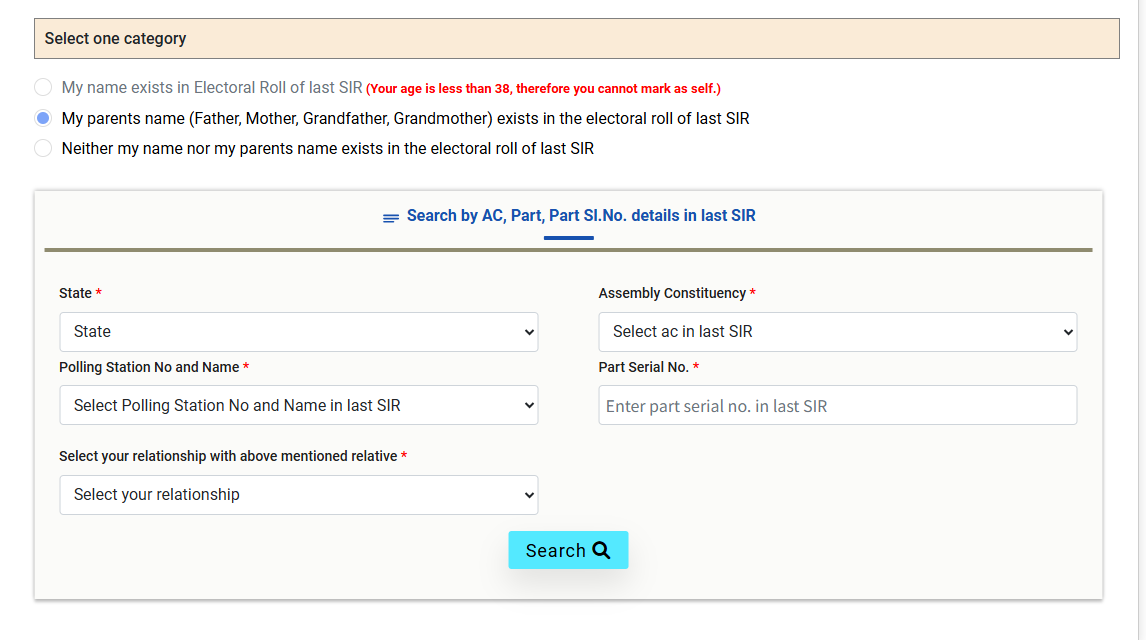The width and height of the screenshot is (1146, 640).
Task: Click the lines icon beside Search by AC heading
Action: (x=391, y=217)
